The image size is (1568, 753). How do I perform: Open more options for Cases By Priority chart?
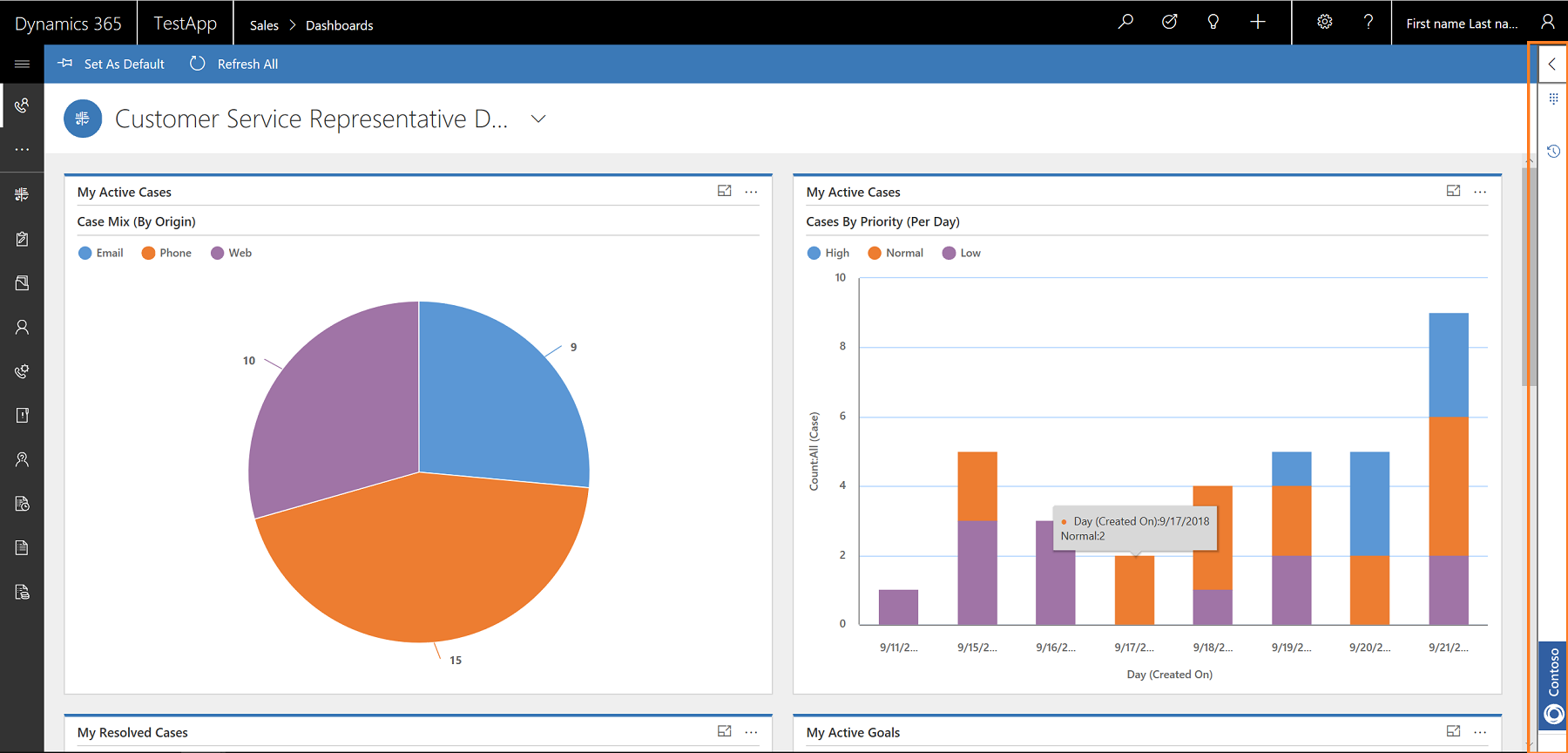point(1480,192)
